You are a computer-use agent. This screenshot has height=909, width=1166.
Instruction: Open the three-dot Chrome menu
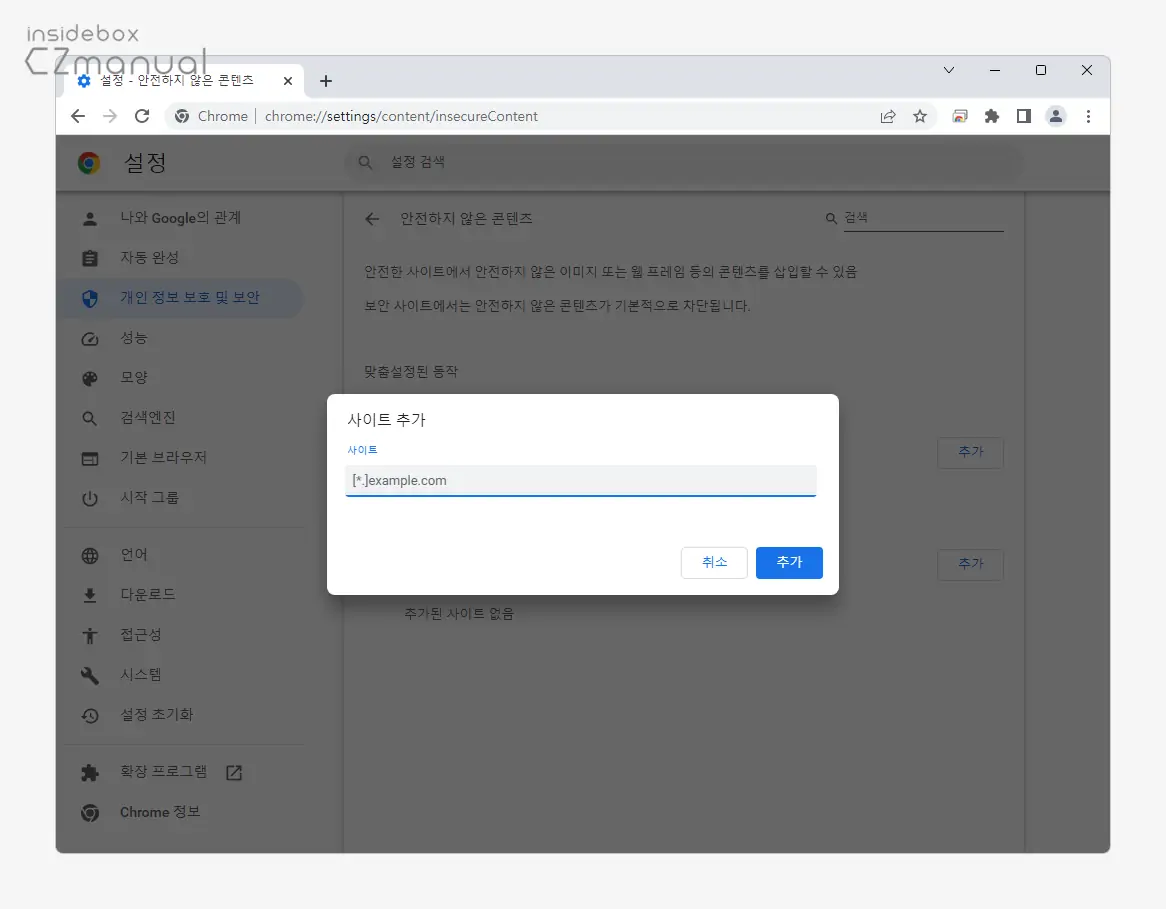pyautogui.click(x=1088, y=116)
